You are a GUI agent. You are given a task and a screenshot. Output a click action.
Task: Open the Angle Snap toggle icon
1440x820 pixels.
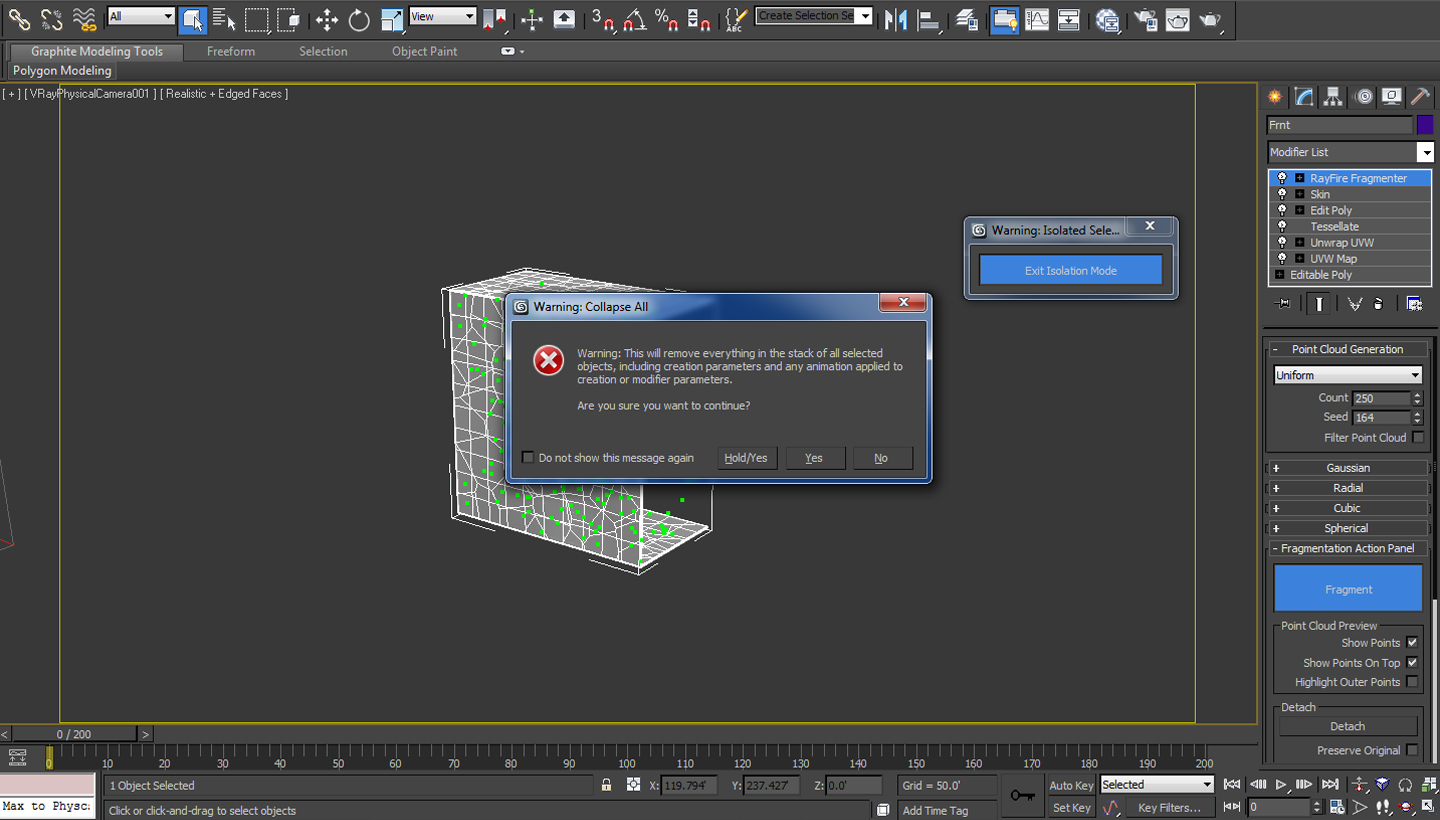click(x=634, y=19)
